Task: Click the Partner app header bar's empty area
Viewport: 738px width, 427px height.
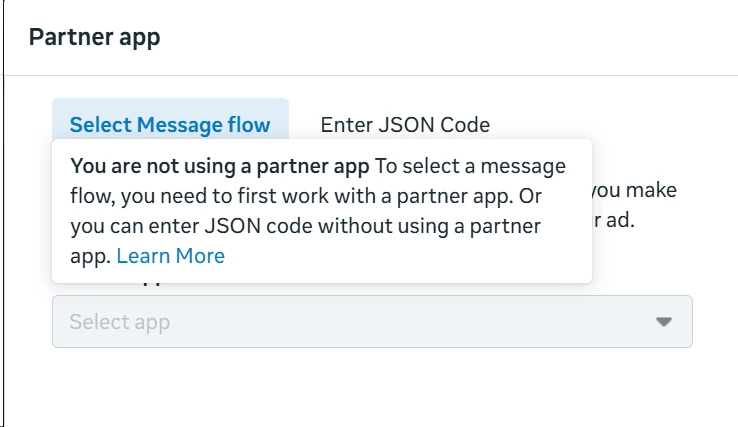Action: 450,38
